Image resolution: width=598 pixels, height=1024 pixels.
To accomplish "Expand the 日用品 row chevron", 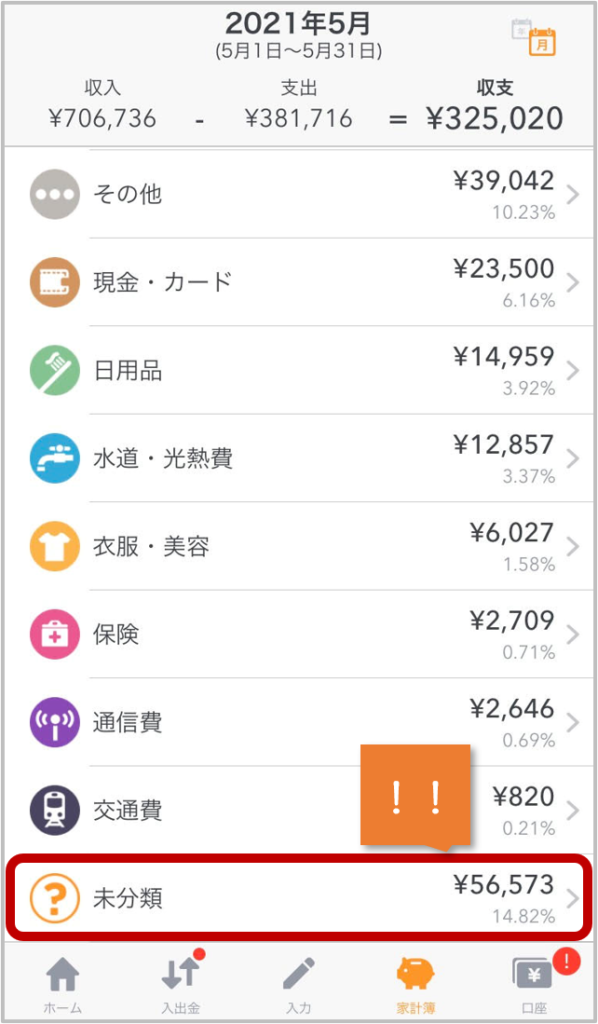I will point(573,371).
